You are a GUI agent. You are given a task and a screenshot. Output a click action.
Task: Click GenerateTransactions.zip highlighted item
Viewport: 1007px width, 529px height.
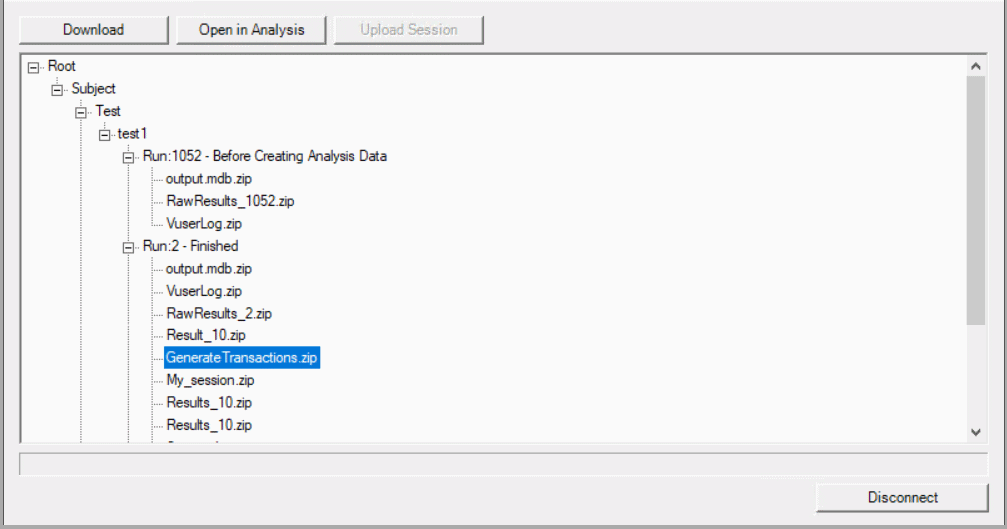tap(242, 357)
